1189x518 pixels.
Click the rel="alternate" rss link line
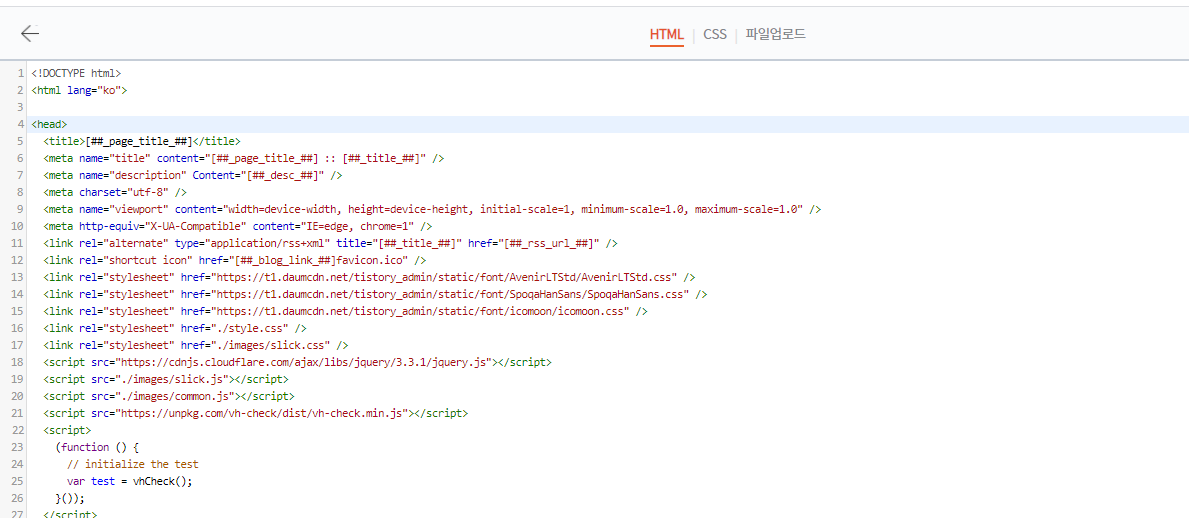pyautogui.click(x=330, y=243)
